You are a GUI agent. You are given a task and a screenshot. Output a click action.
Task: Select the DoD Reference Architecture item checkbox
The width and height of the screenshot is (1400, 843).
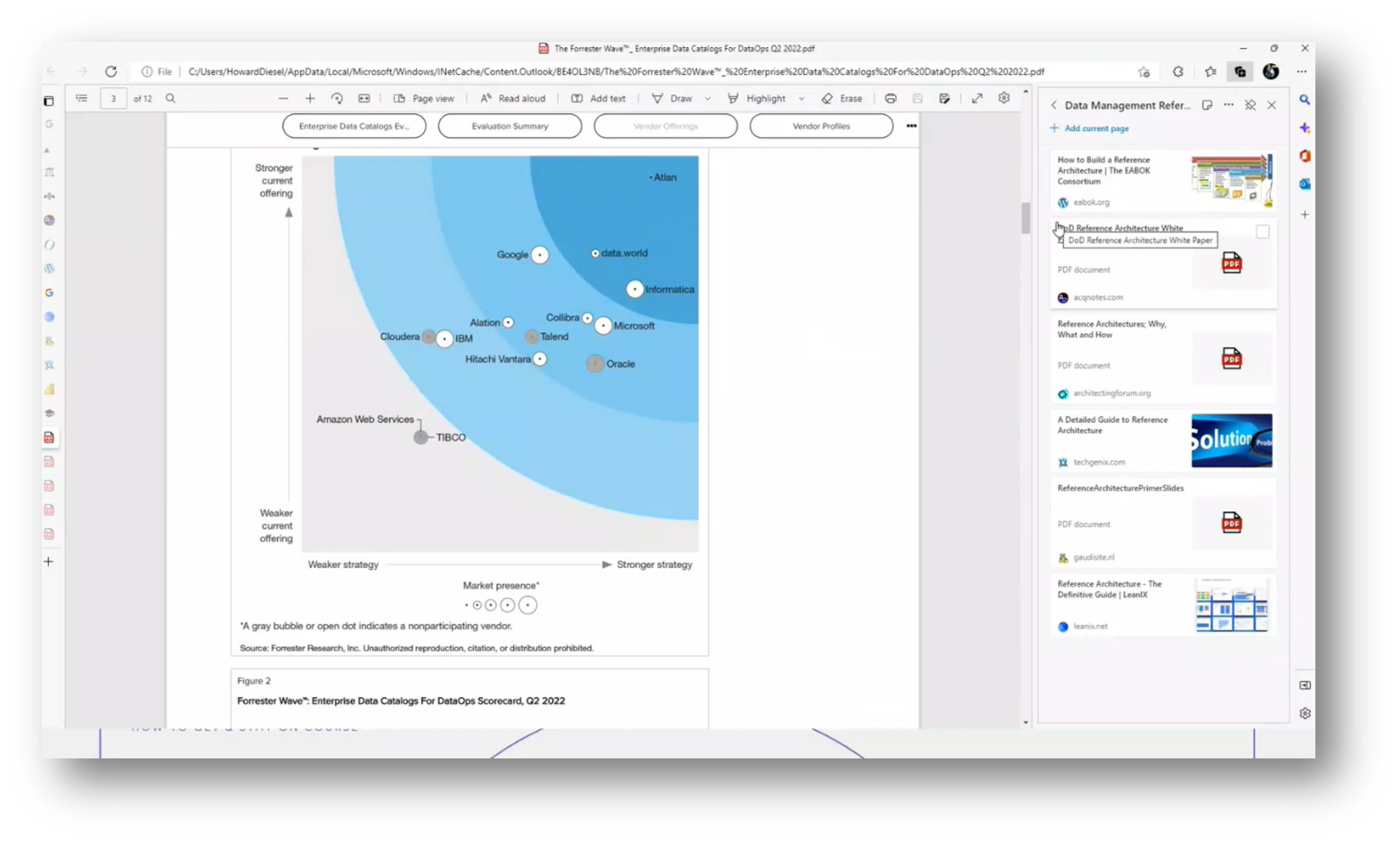click(x=1263, y=231)
